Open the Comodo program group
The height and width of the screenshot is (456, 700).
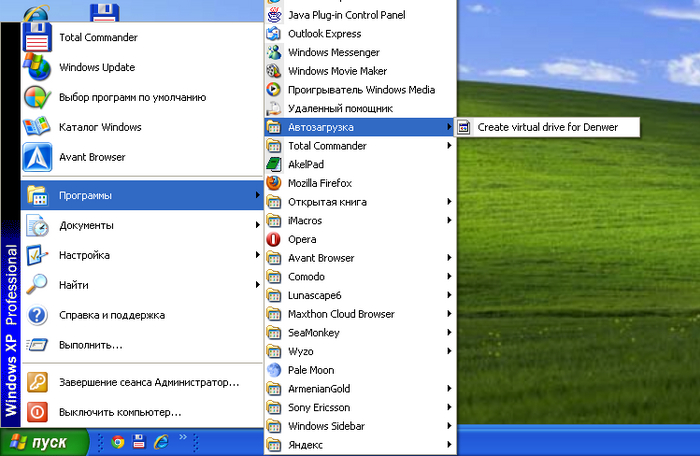click(x=306, y=277)
